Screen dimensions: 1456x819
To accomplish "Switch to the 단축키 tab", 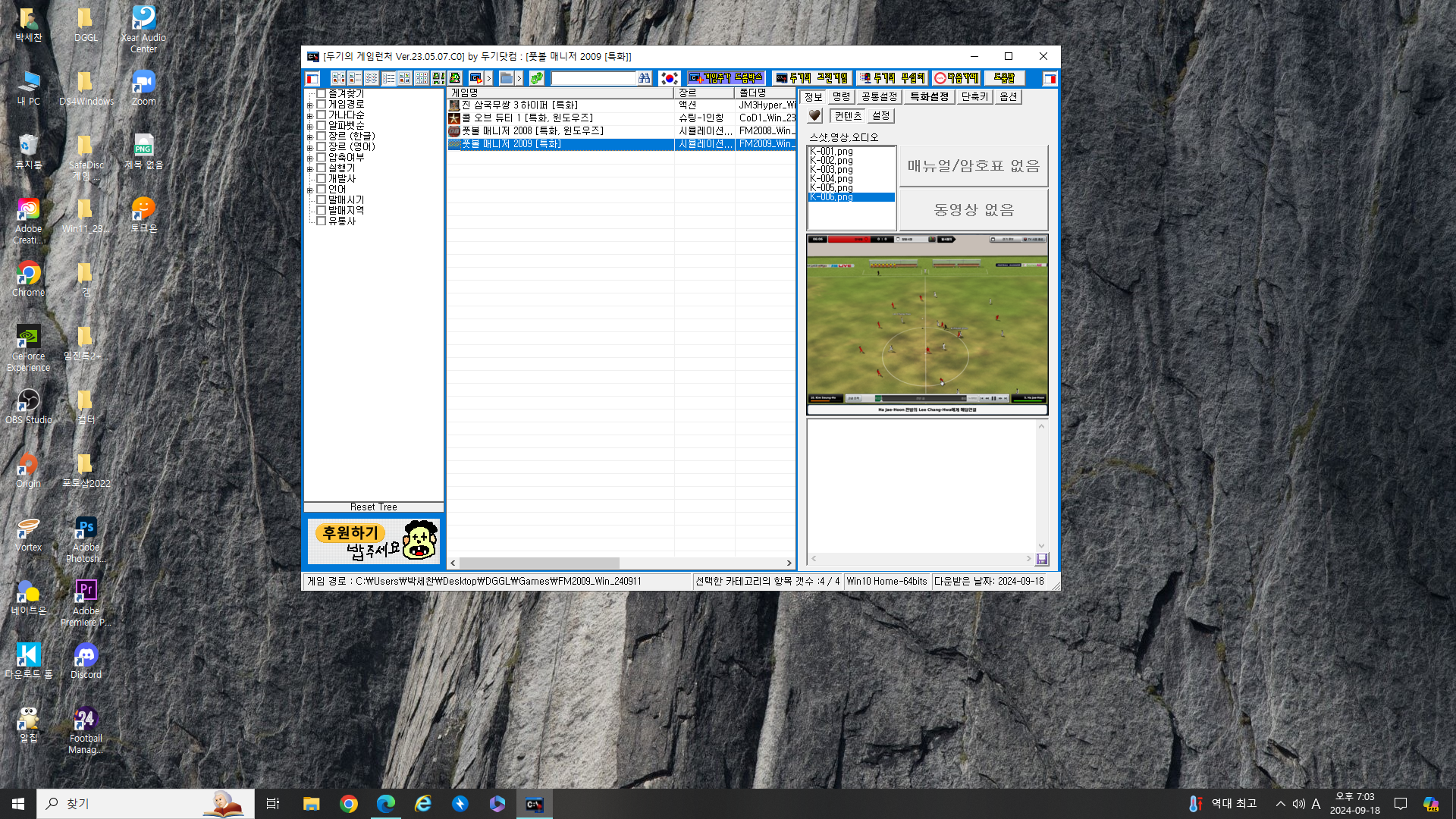I will [x=974, y=97].
